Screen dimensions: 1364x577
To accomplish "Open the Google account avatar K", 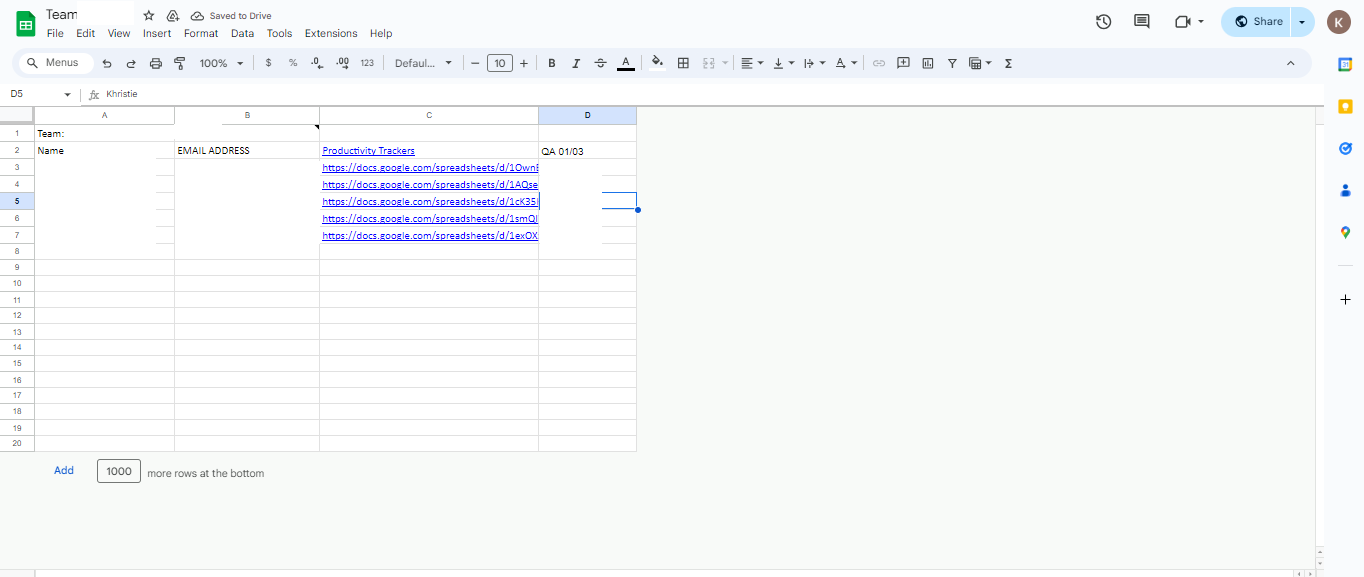I will pos(1339,21).
